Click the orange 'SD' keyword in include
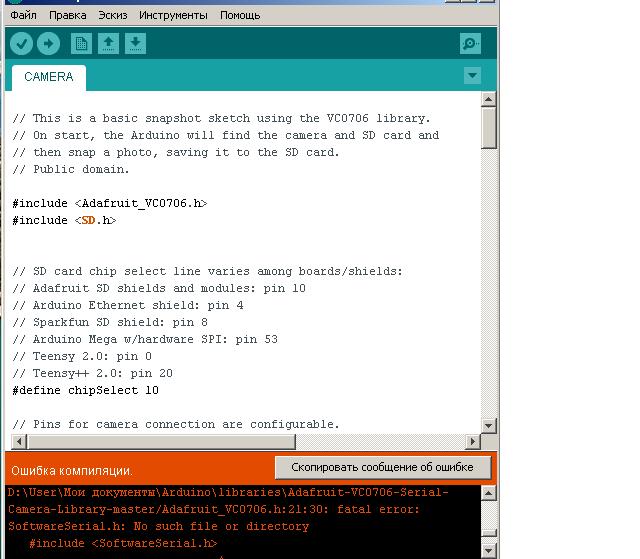This screenshot has width=640, height=559. pos(88,220)
